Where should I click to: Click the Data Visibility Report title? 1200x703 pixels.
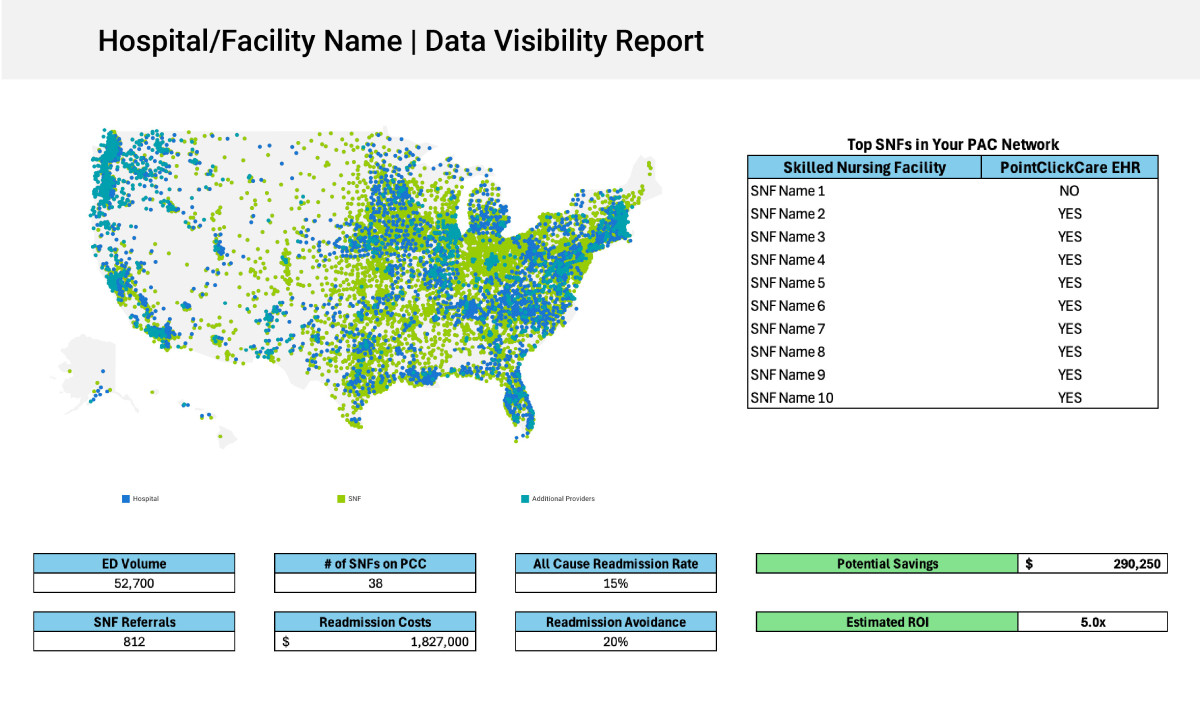[400, 41]
